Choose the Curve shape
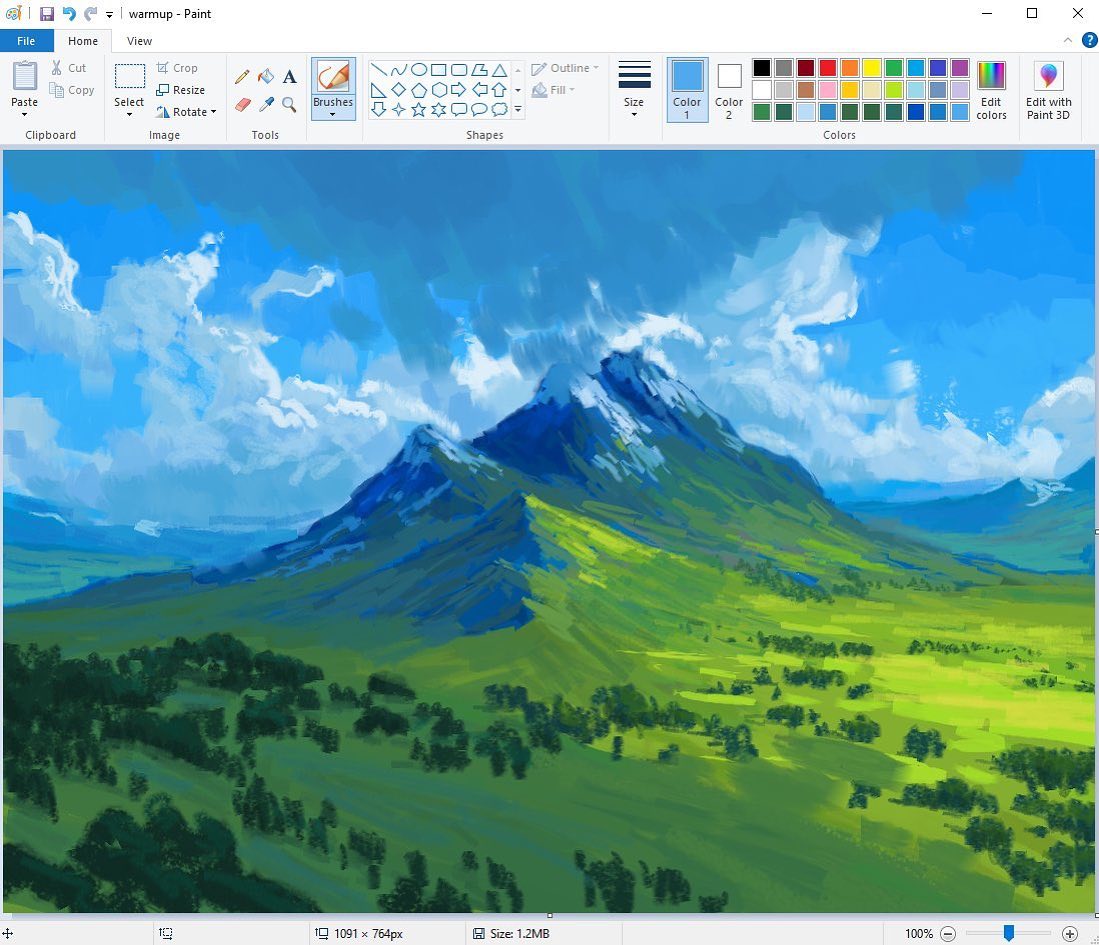Screen dimensions: 1099x945 pyautogui.click(x=399, y=69)
